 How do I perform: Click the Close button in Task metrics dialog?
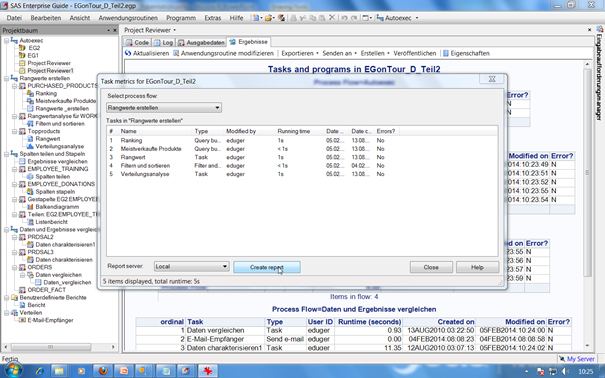click(431, 267)
